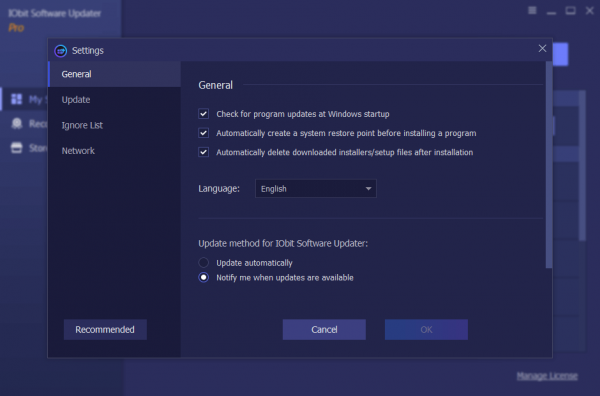Open the Ignore List settings tab

coord(114,125)
